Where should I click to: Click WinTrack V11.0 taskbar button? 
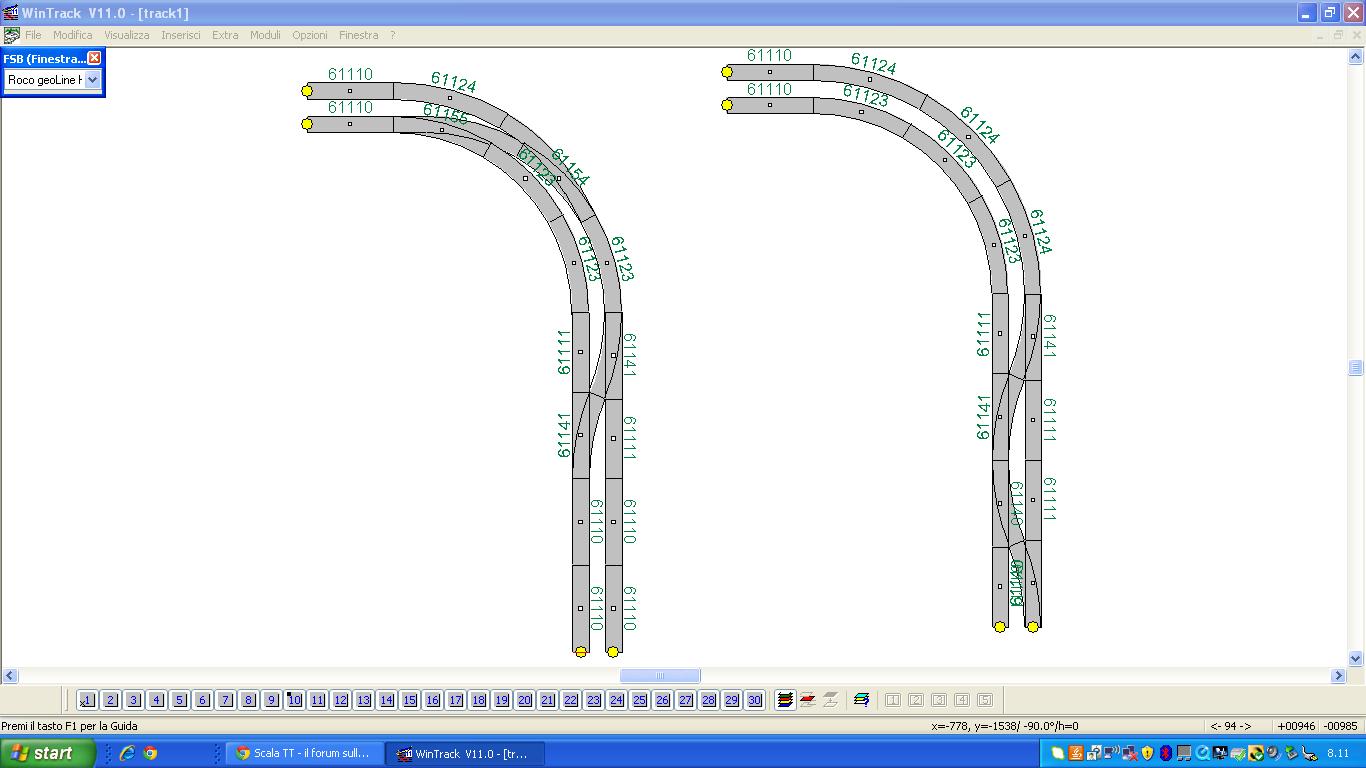tap(465, 753)
